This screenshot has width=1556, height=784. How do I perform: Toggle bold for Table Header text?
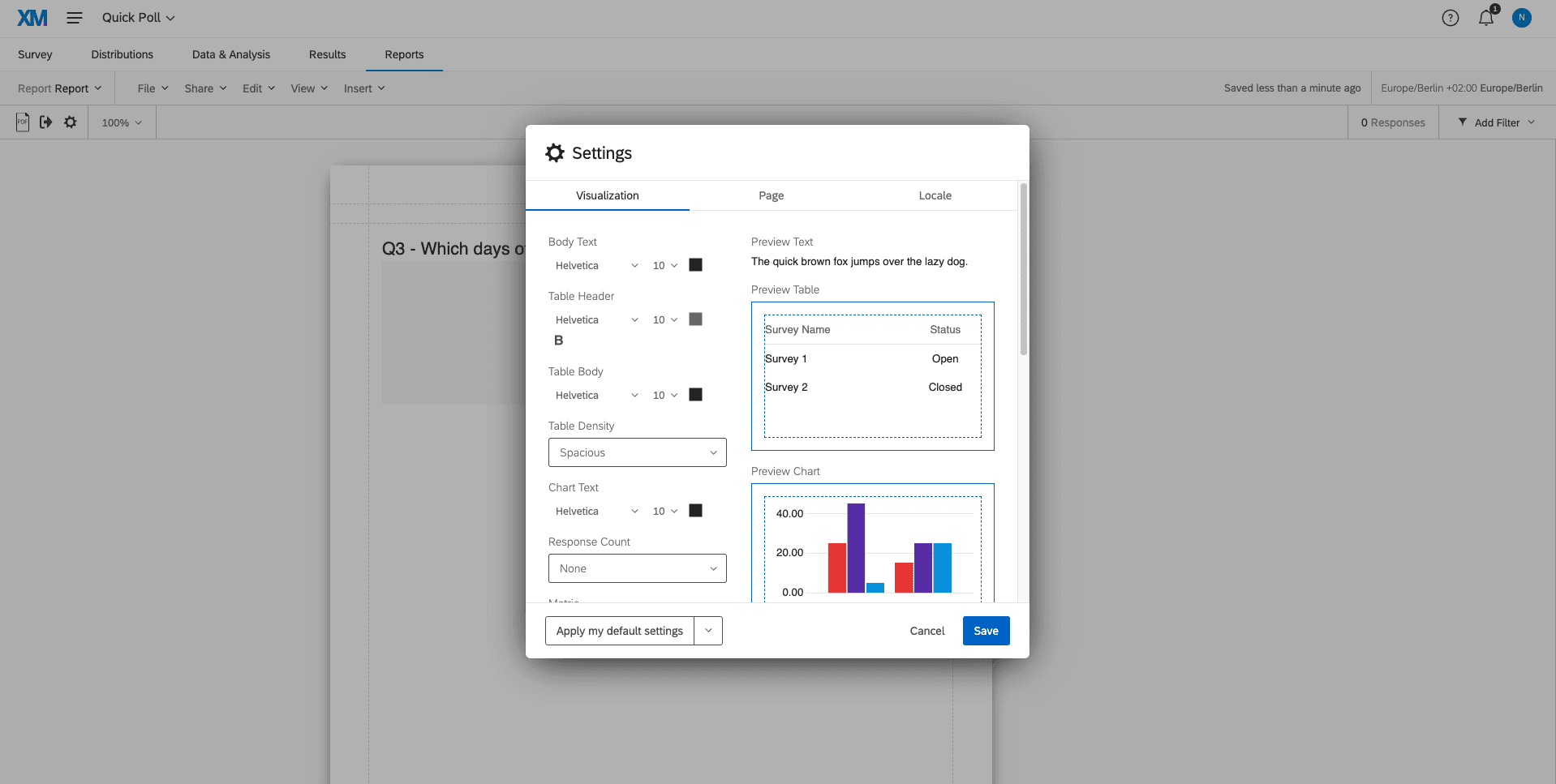[x=558, y=341]
